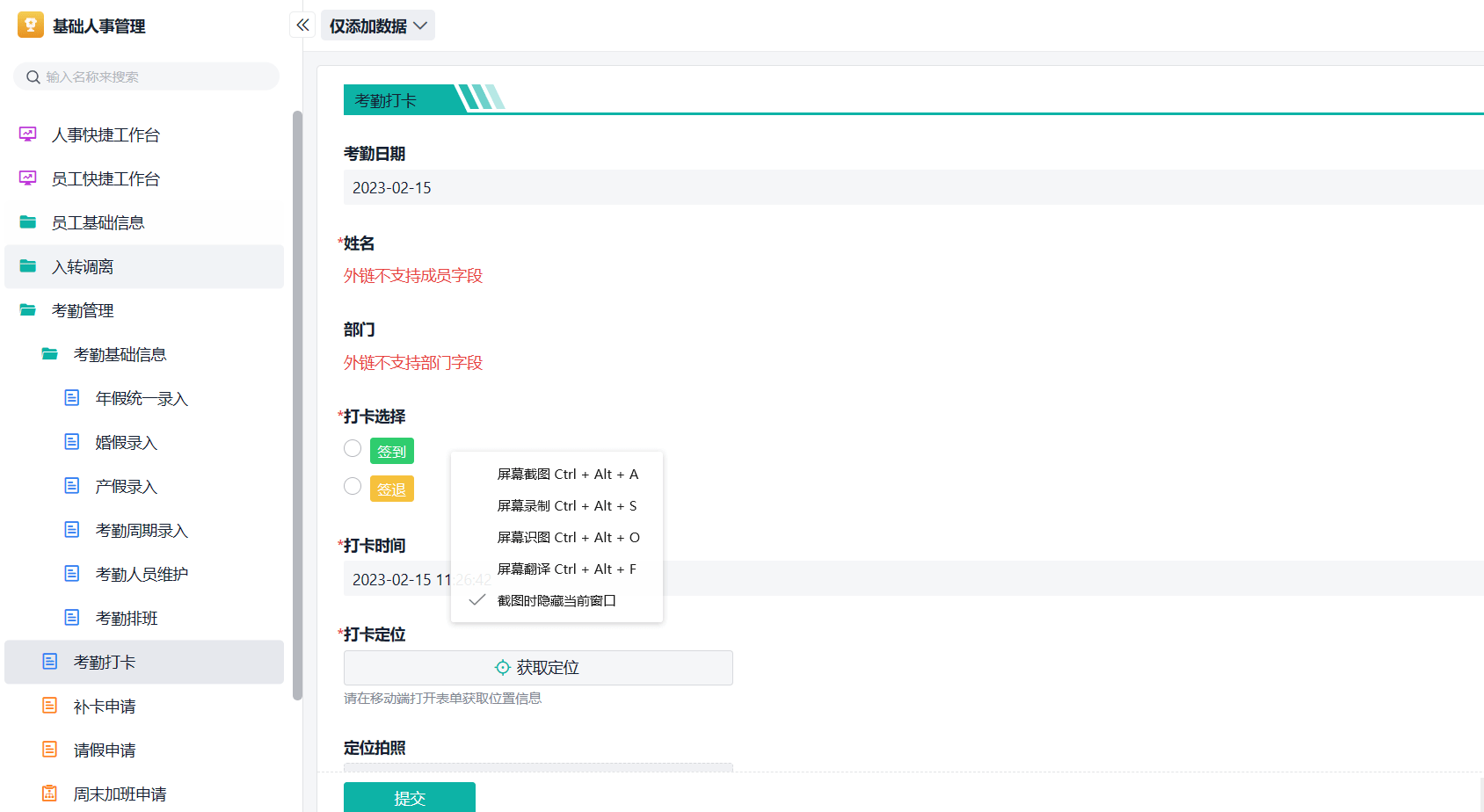Expand the 入转调离 folder

tap(144, 266)
